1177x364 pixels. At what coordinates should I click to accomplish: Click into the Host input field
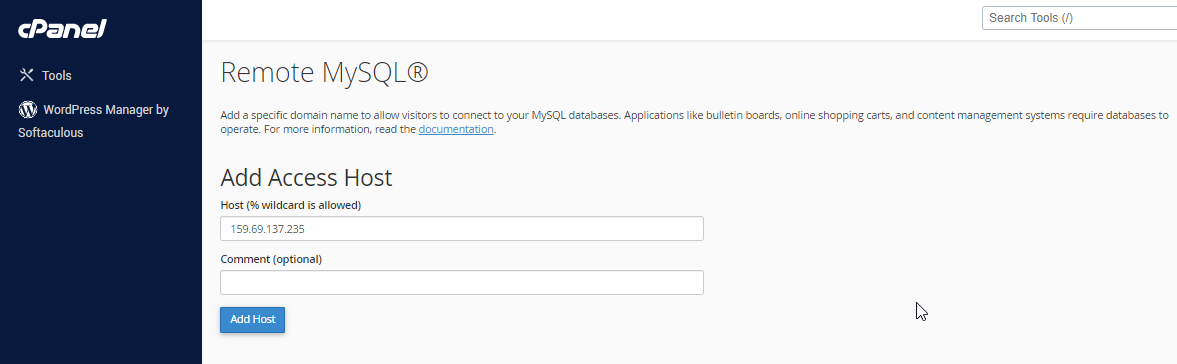462,229
